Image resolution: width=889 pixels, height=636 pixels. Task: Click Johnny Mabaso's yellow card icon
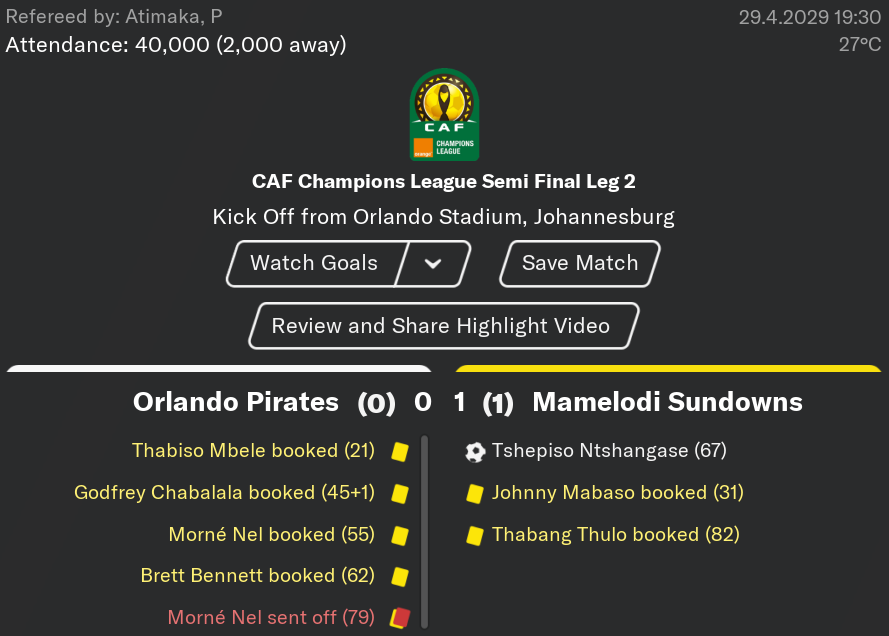tap(475, 494)
